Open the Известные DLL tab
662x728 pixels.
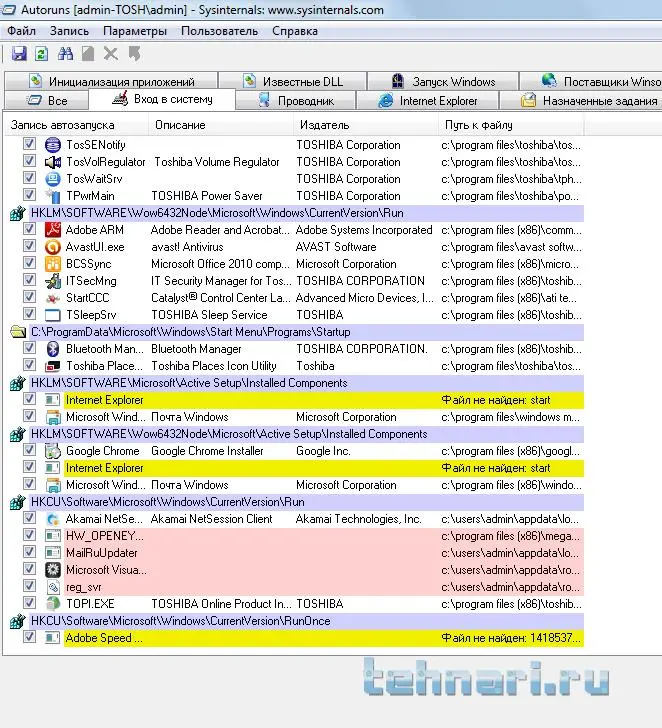[x=292, y=81]
